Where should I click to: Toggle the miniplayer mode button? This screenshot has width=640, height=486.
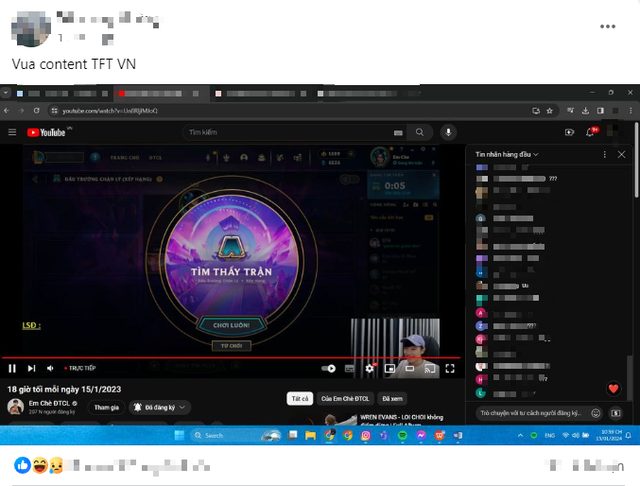[389, 368]
